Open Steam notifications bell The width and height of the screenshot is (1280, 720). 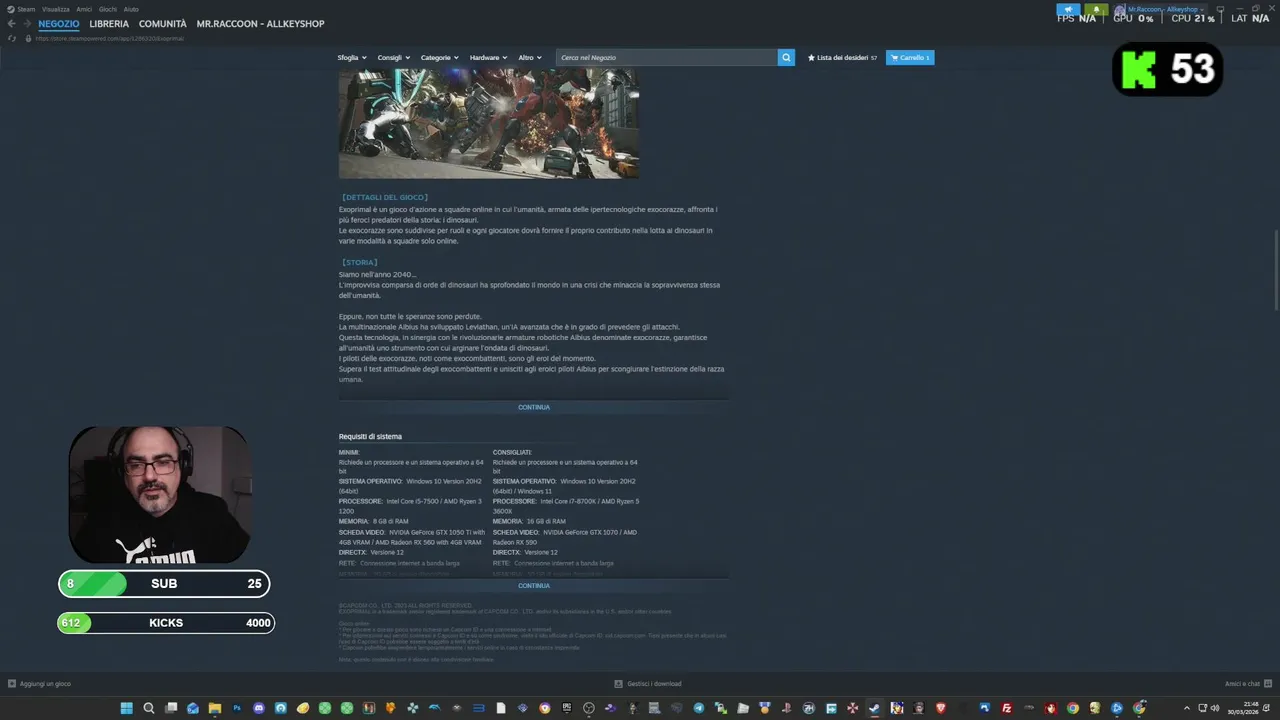pyautogui.click(x=1096, y=9)
